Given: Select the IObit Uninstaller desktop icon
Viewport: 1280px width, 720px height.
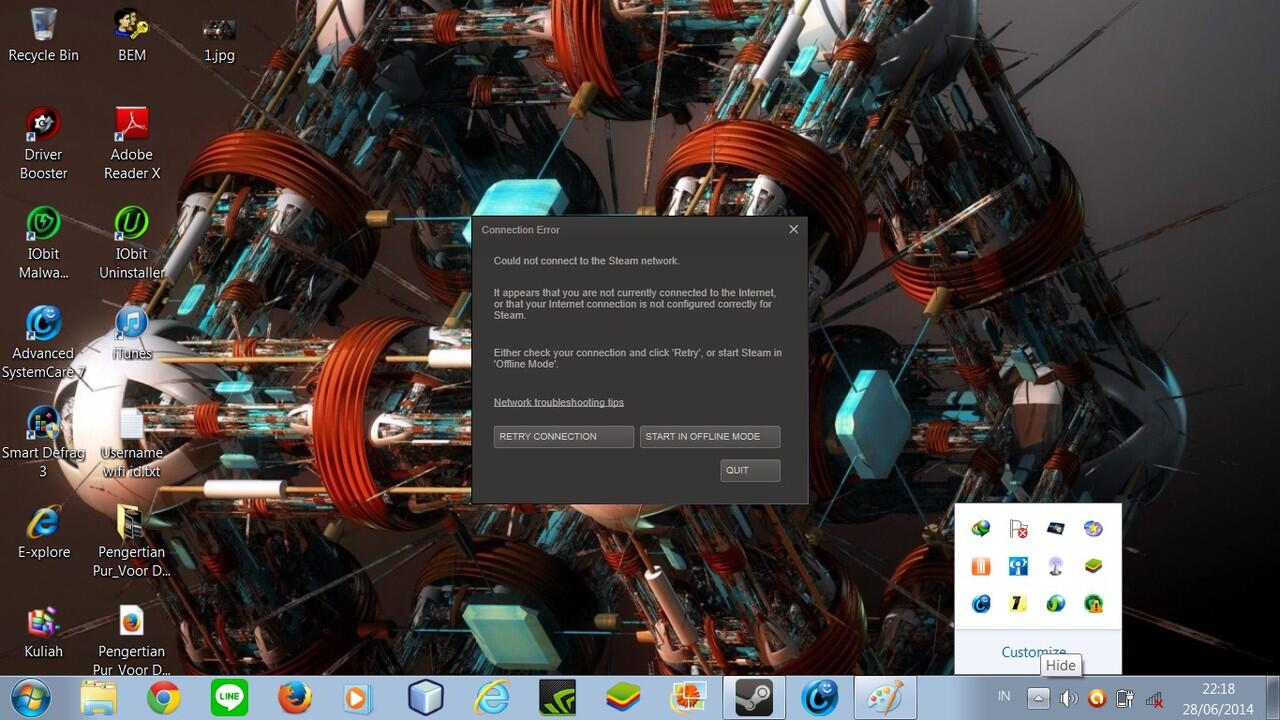Looking at the screenshot, I should click(132, 243).
